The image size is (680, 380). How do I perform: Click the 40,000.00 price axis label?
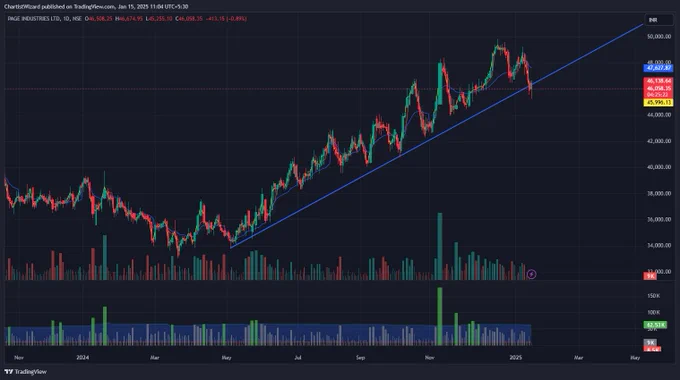tap(659, 167)
